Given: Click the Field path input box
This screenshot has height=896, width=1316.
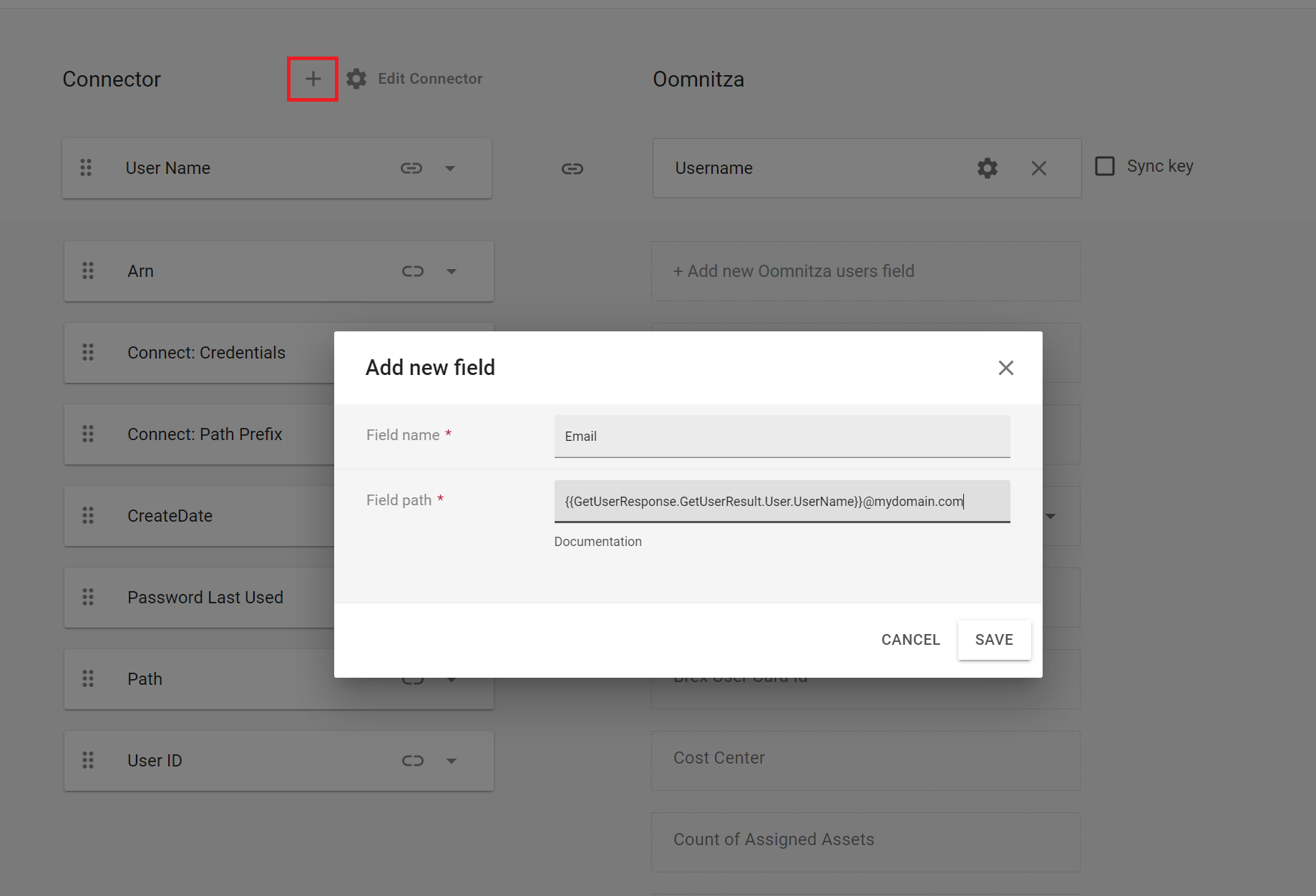Looking at the screenshot, I should pos(782,501).
